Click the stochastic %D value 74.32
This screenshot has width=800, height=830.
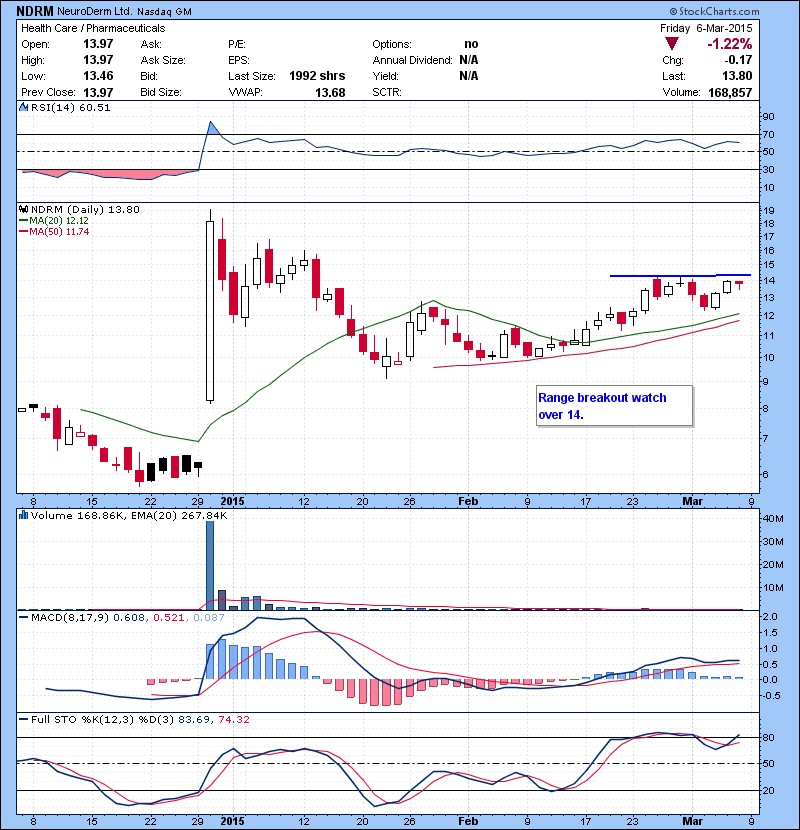233,719
